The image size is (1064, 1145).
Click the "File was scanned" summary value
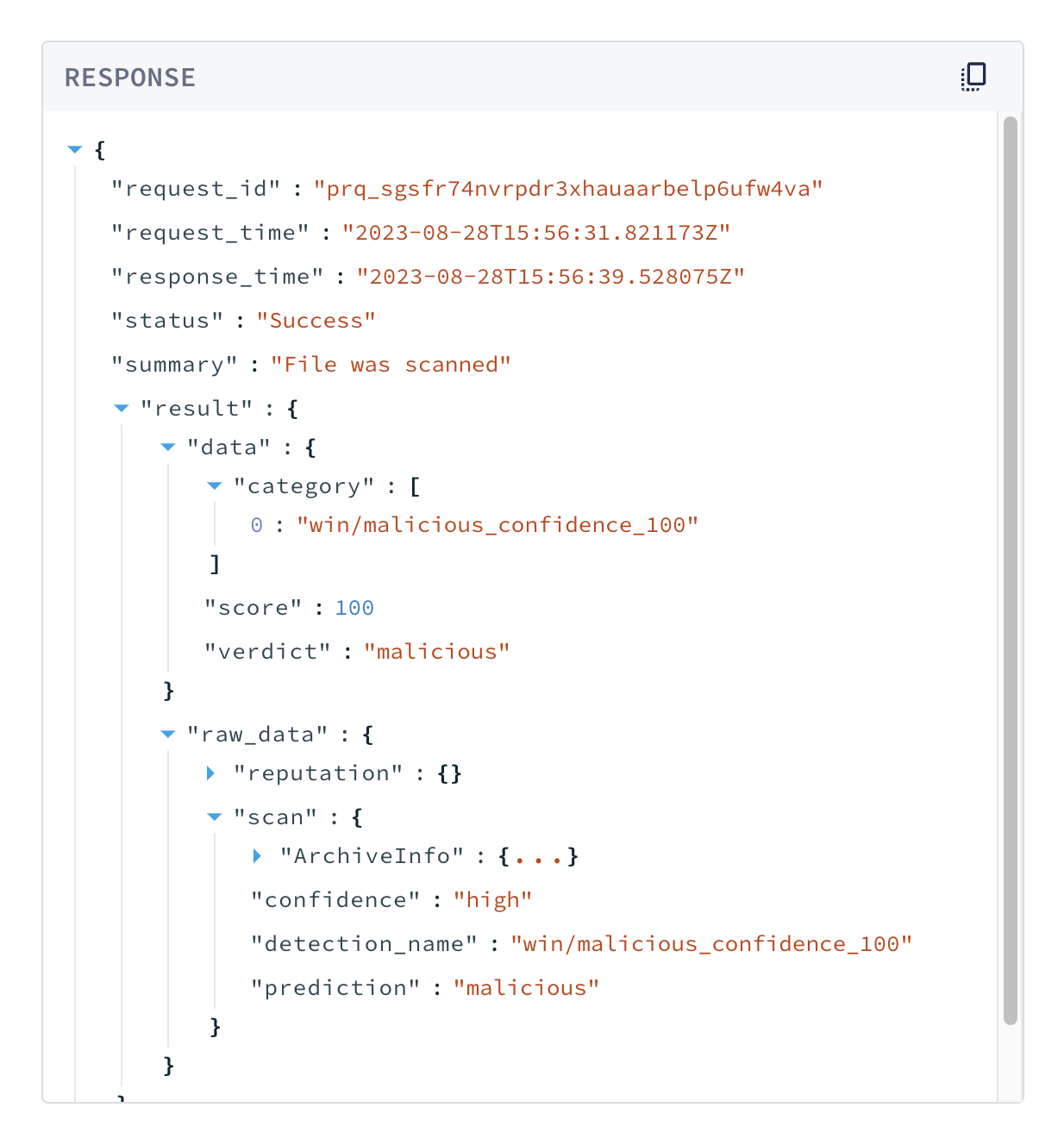pyautogui.click(x=391, y=365)
